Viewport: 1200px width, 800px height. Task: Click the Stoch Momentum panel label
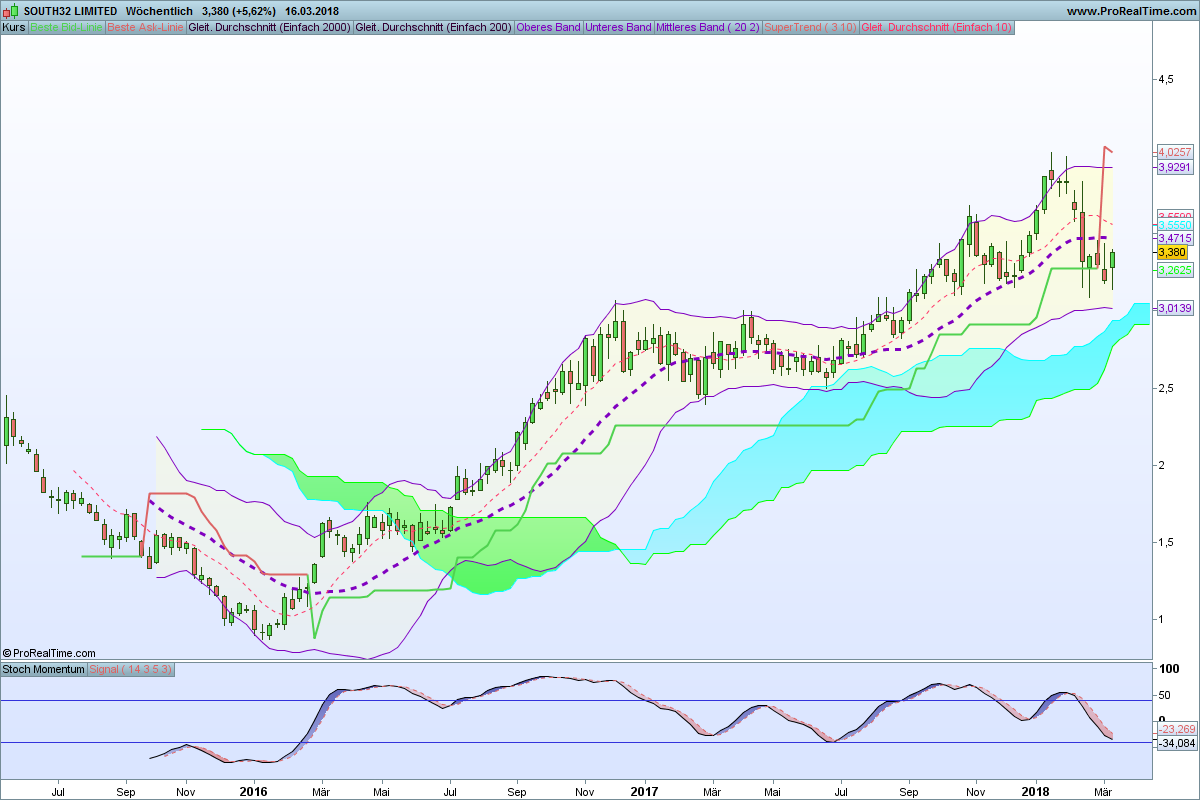(x=44, y=669)
